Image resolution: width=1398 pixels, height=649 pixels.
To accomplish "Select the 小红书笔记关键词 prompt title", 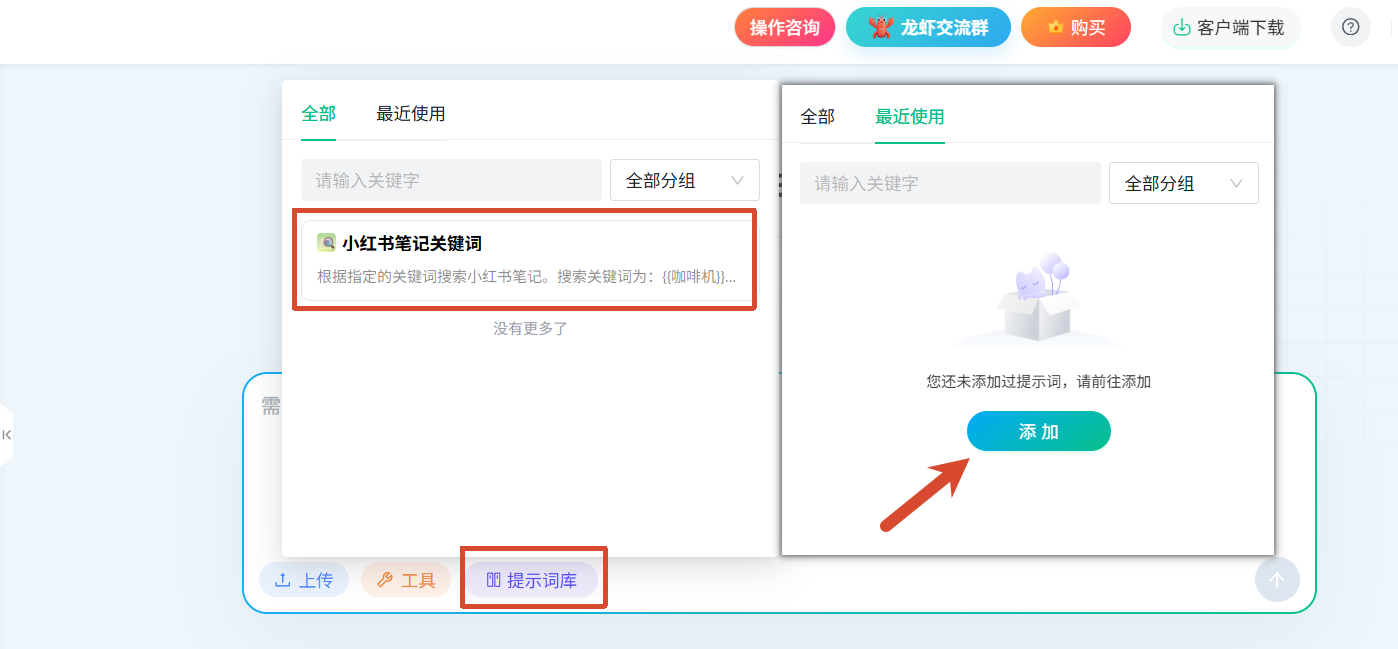I will tap(412, 243).
